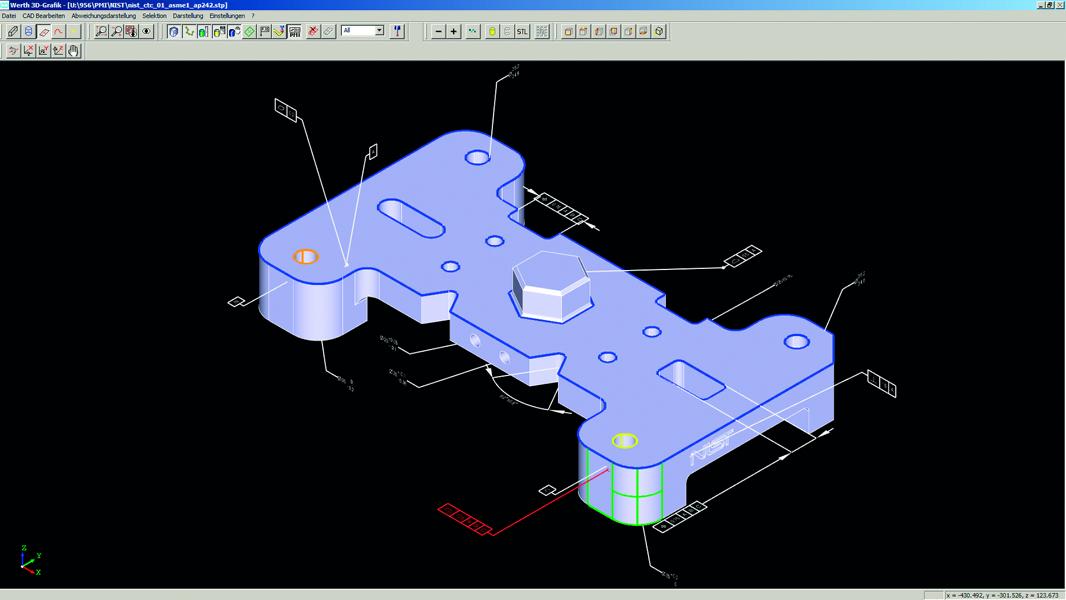Open the Datei menu
Image resolution: width=1066 pixels, height=600 pixels.
tap(9, 16)
